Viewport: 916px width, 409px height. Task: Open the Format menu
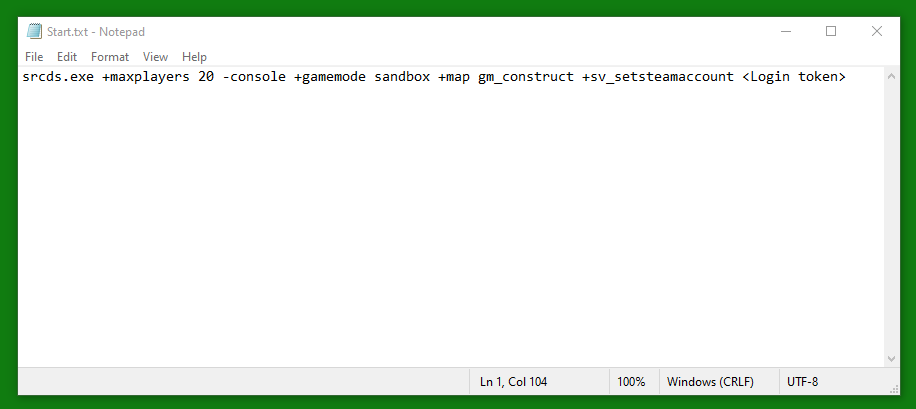point(110,57)
